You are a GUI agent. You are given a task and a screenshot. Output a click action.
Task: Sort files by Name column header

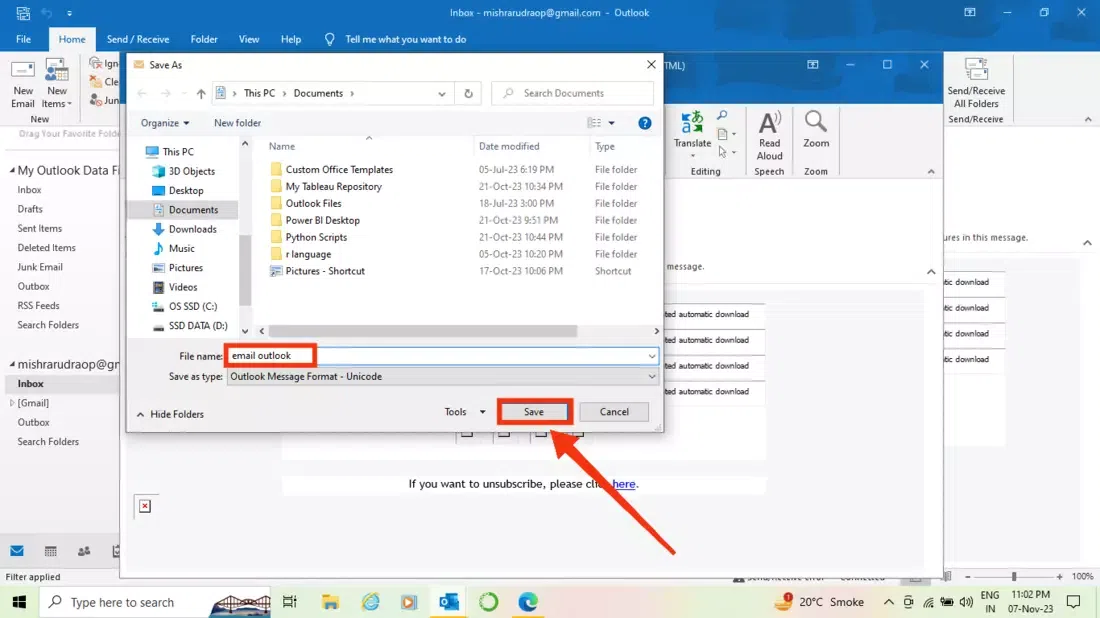[x=281, y=147]
